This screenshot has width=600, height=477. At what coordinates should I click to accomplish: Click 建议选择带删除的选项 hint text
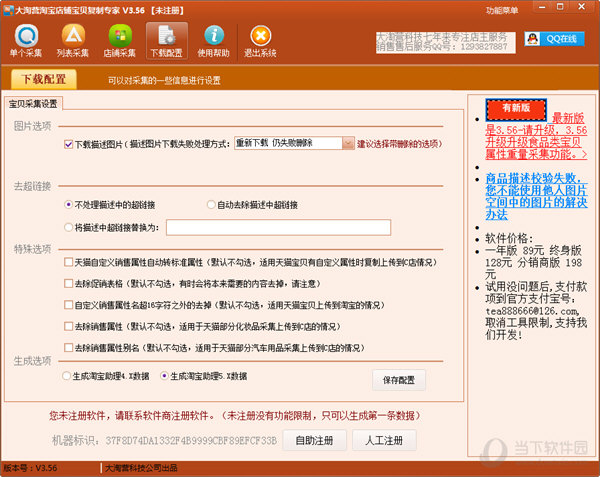[x=399, y=144]
